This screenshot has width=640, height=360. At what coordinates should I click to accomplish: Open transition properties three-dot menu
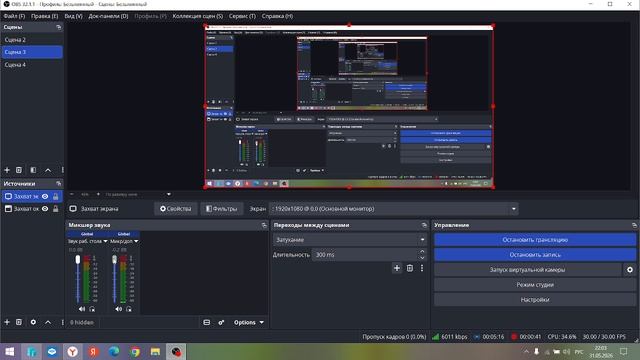(x=422, y=268)
